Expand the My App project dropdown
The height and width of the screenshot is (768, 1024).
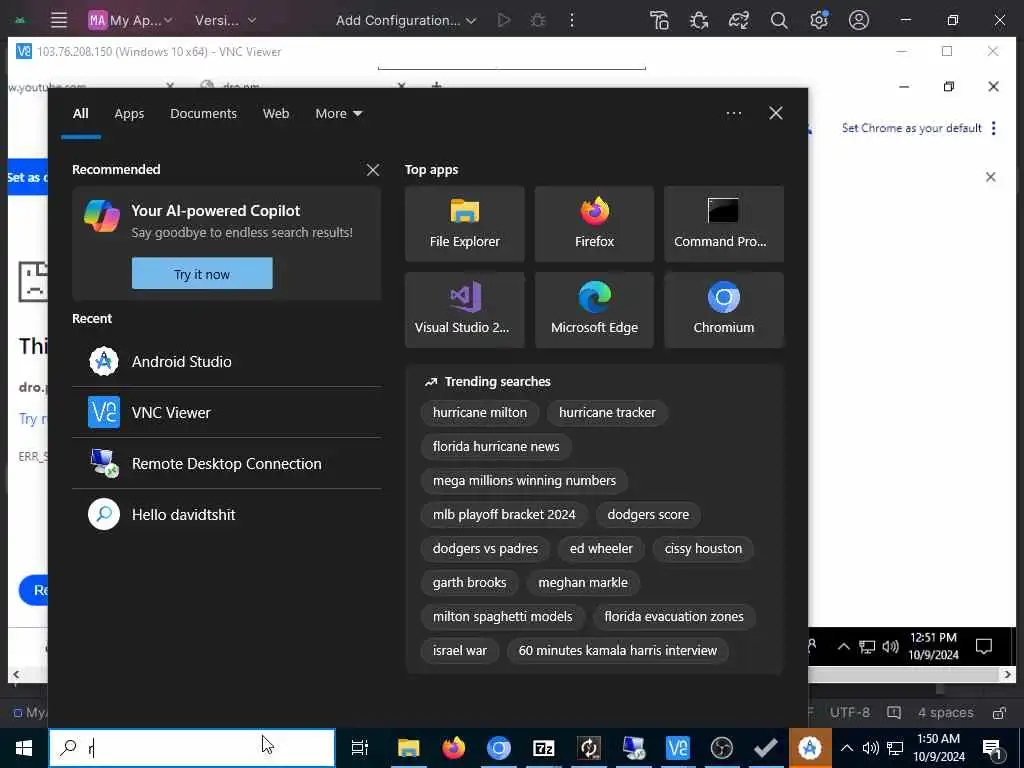pos(131,20)
